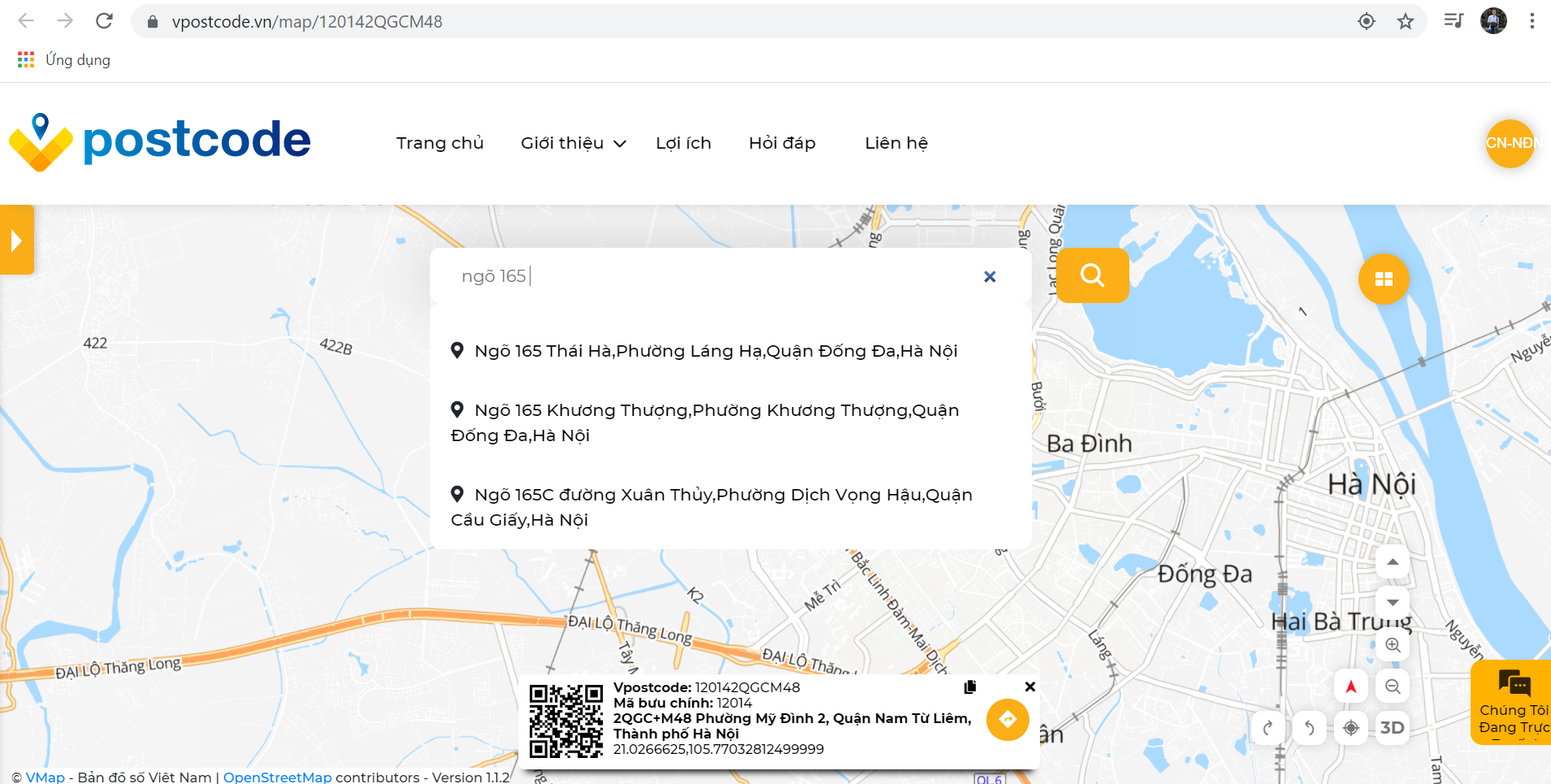
Task: Click the address bar URL vpostcode.vn
Action: pyautogui.click(x=307, y=22)
